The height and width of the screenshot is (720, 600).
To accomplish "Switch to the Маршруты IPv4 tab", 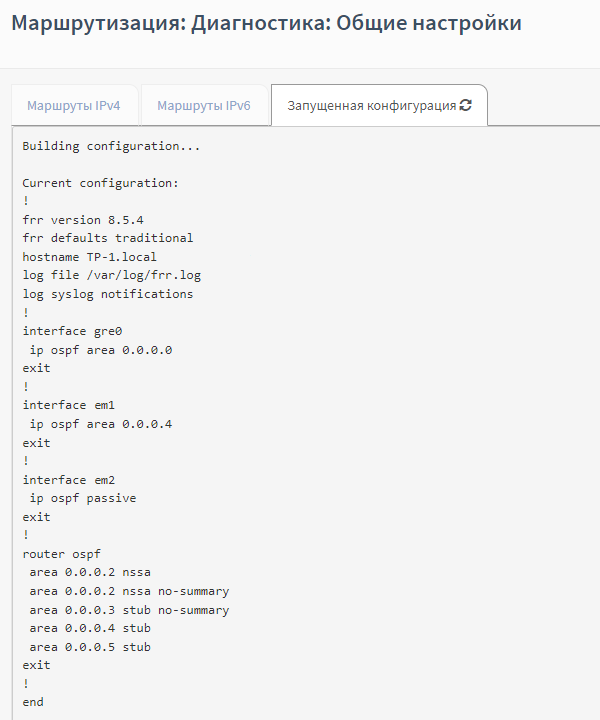I will click(x=74, y=105).
